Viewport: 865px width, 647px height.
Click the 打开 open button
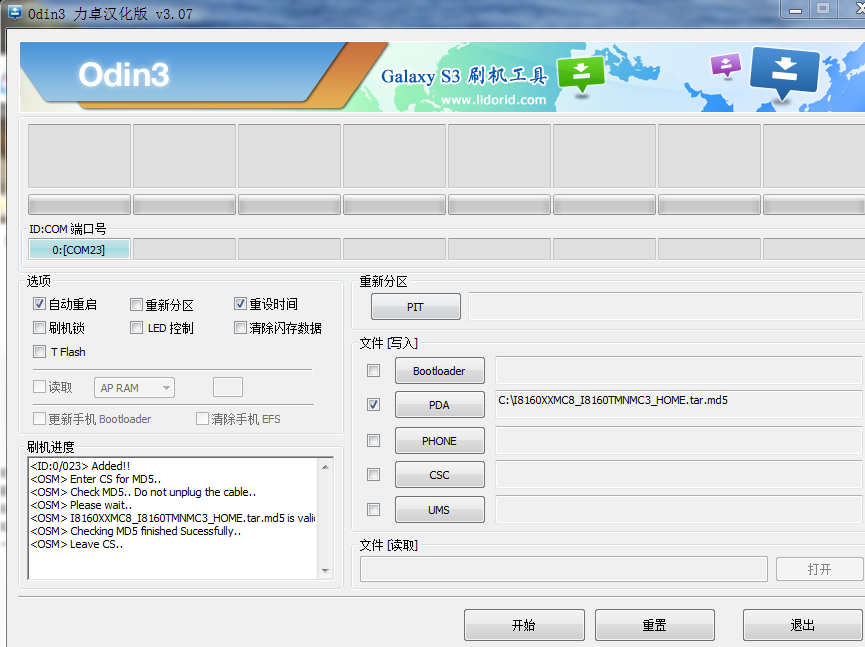(x=819, y=569)
